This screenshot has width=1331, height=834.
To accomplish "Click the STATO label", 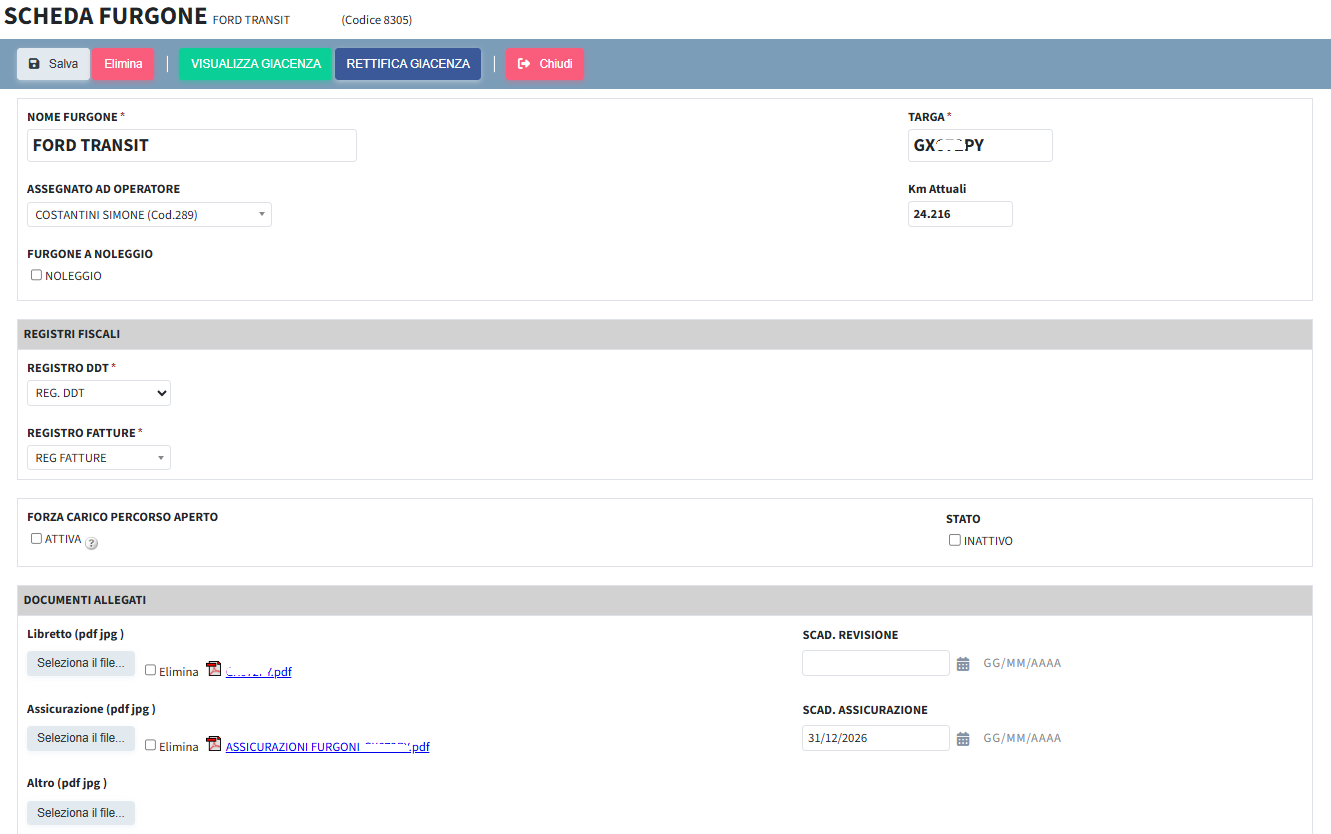I will tap(963, 519).
